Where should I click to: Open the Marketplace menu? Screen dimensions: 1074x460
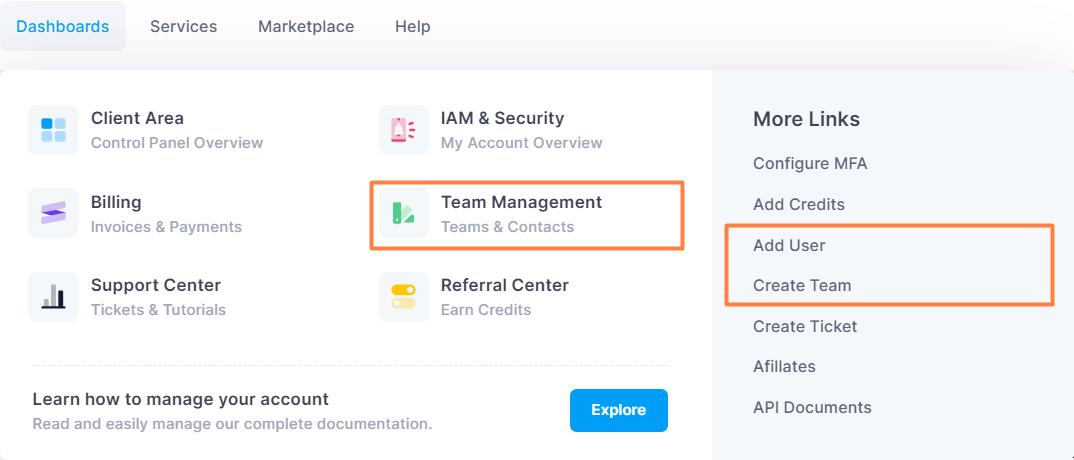tap(306, 27)
